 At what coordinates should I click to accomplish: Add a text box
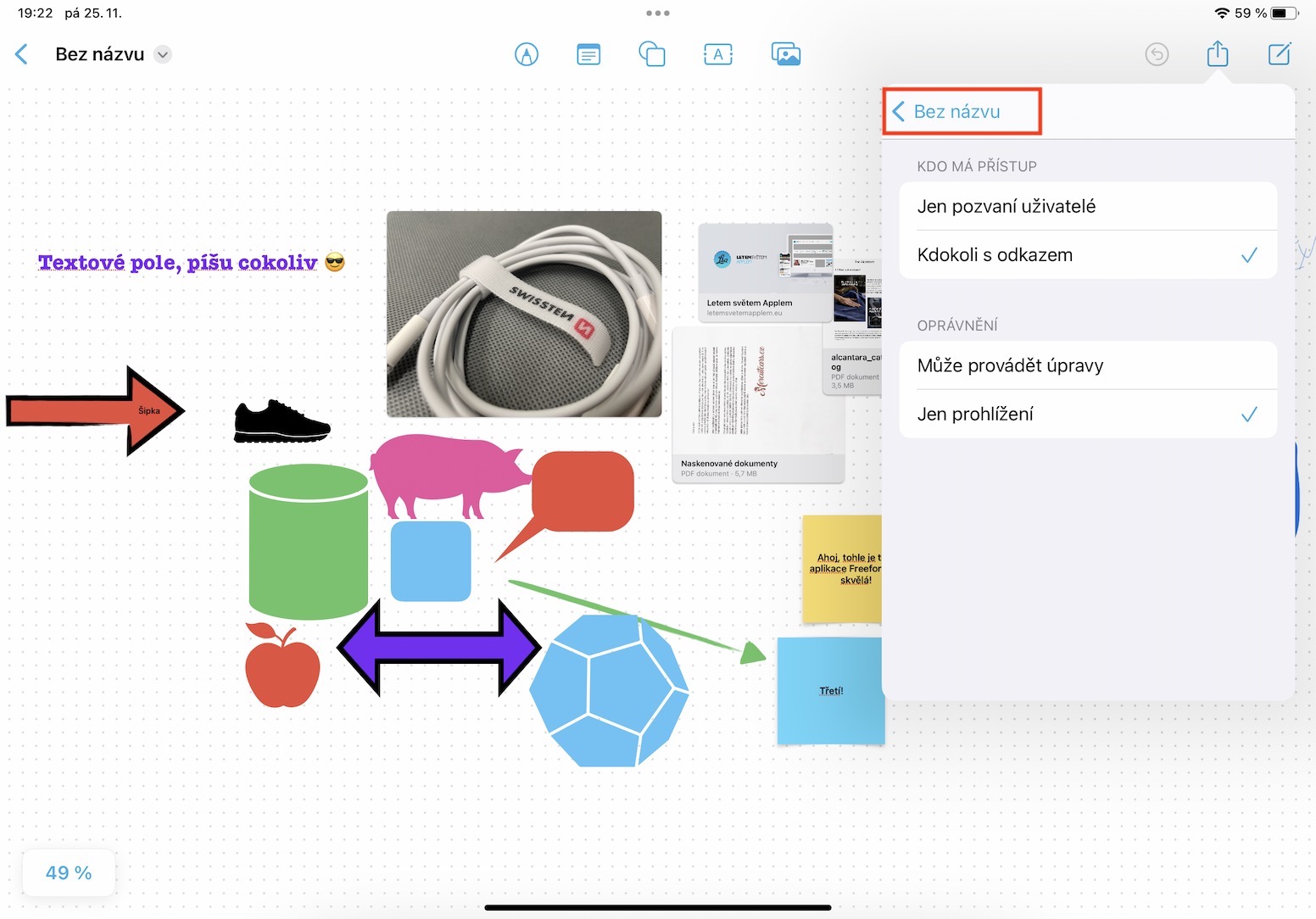click(x=718, y=54)
